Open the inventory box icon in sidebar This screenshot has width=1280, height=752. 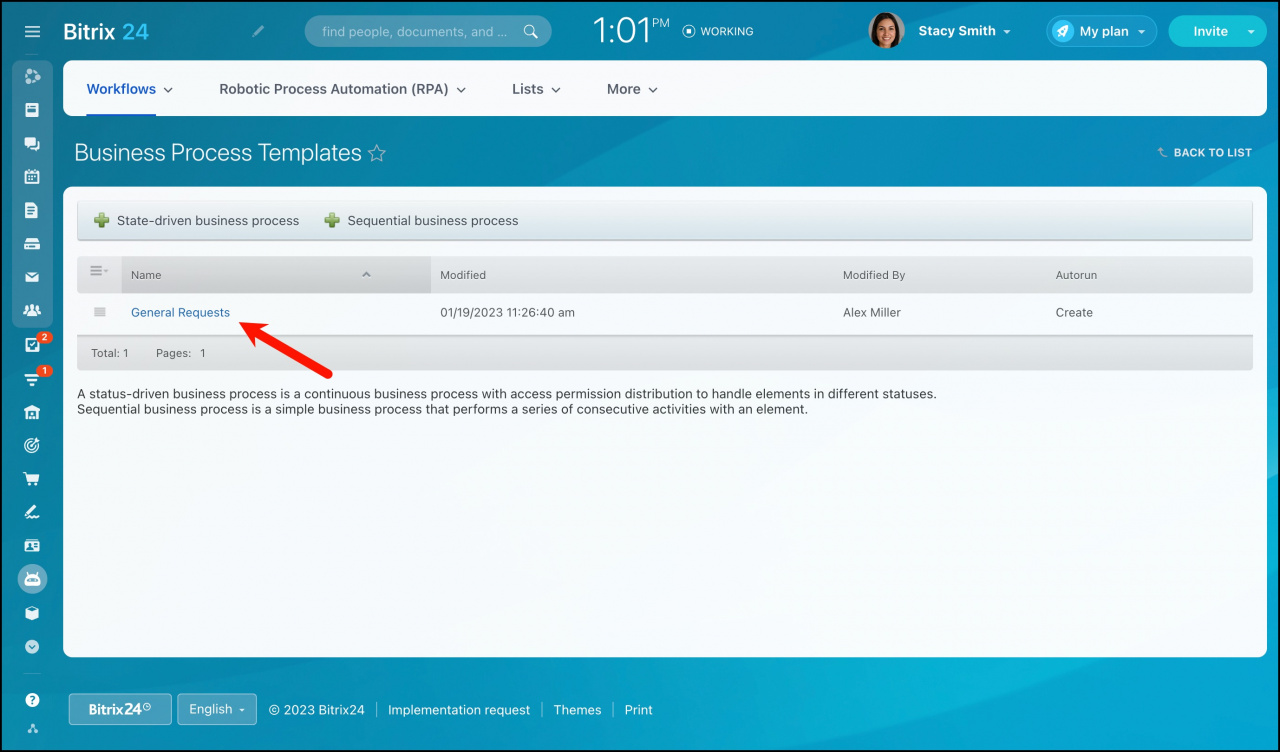tap(32, 613)
